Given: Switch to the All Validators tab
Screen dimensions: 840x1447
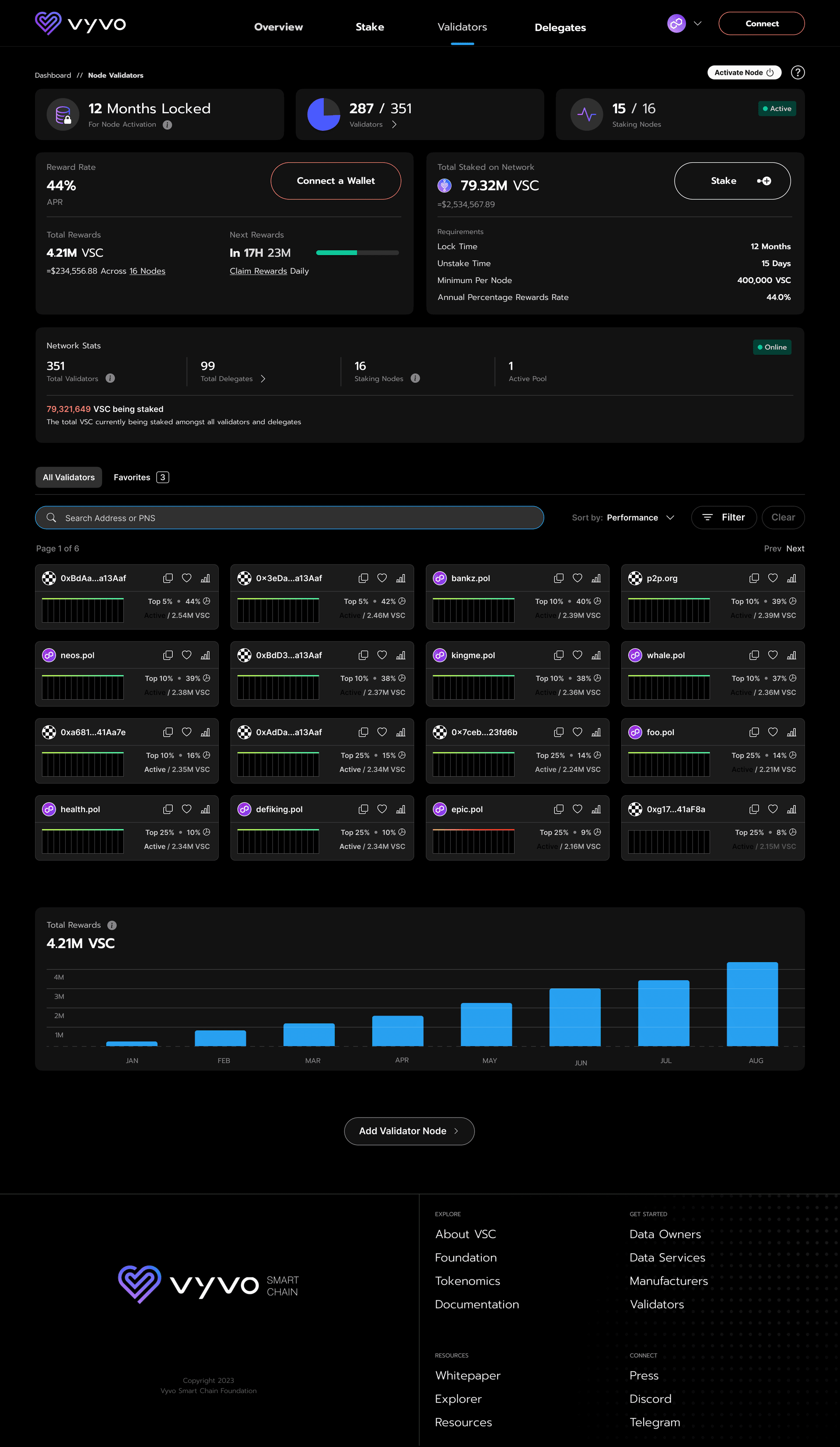Looking at the screenshot, I should [69, 477].
